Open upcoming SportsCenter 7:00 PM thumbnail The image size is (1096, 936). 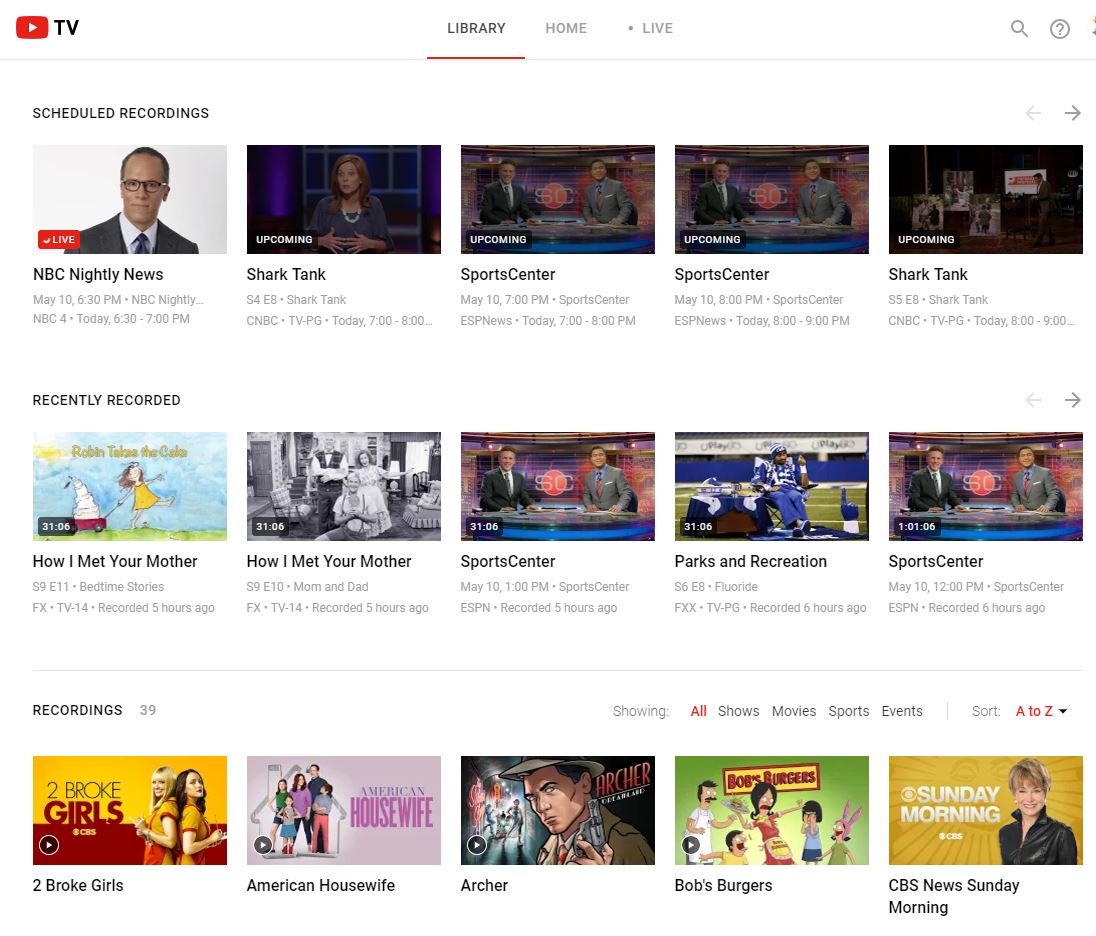point(558,199)
